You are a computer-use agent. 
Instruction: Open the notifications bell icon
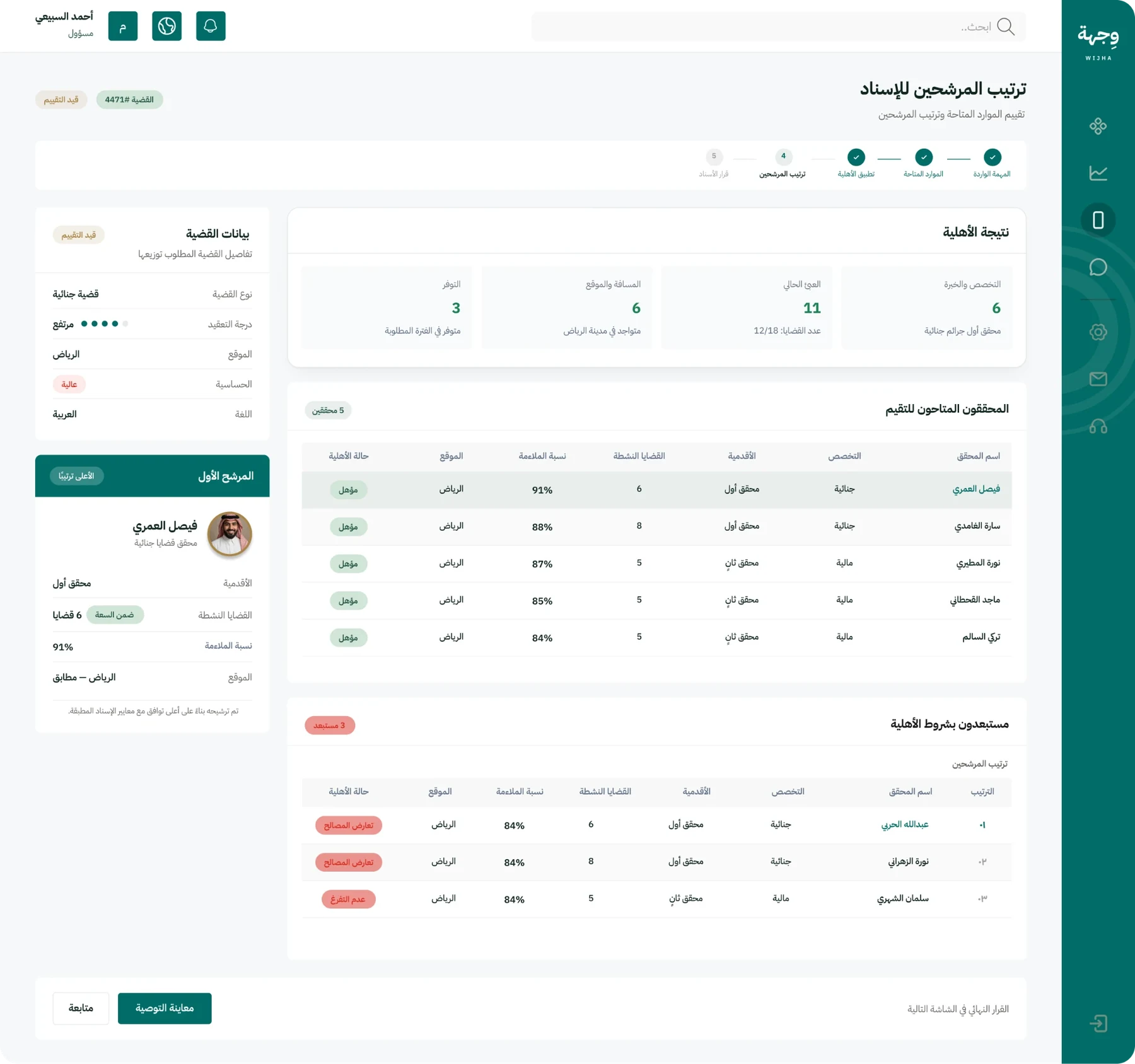point(211,26)
